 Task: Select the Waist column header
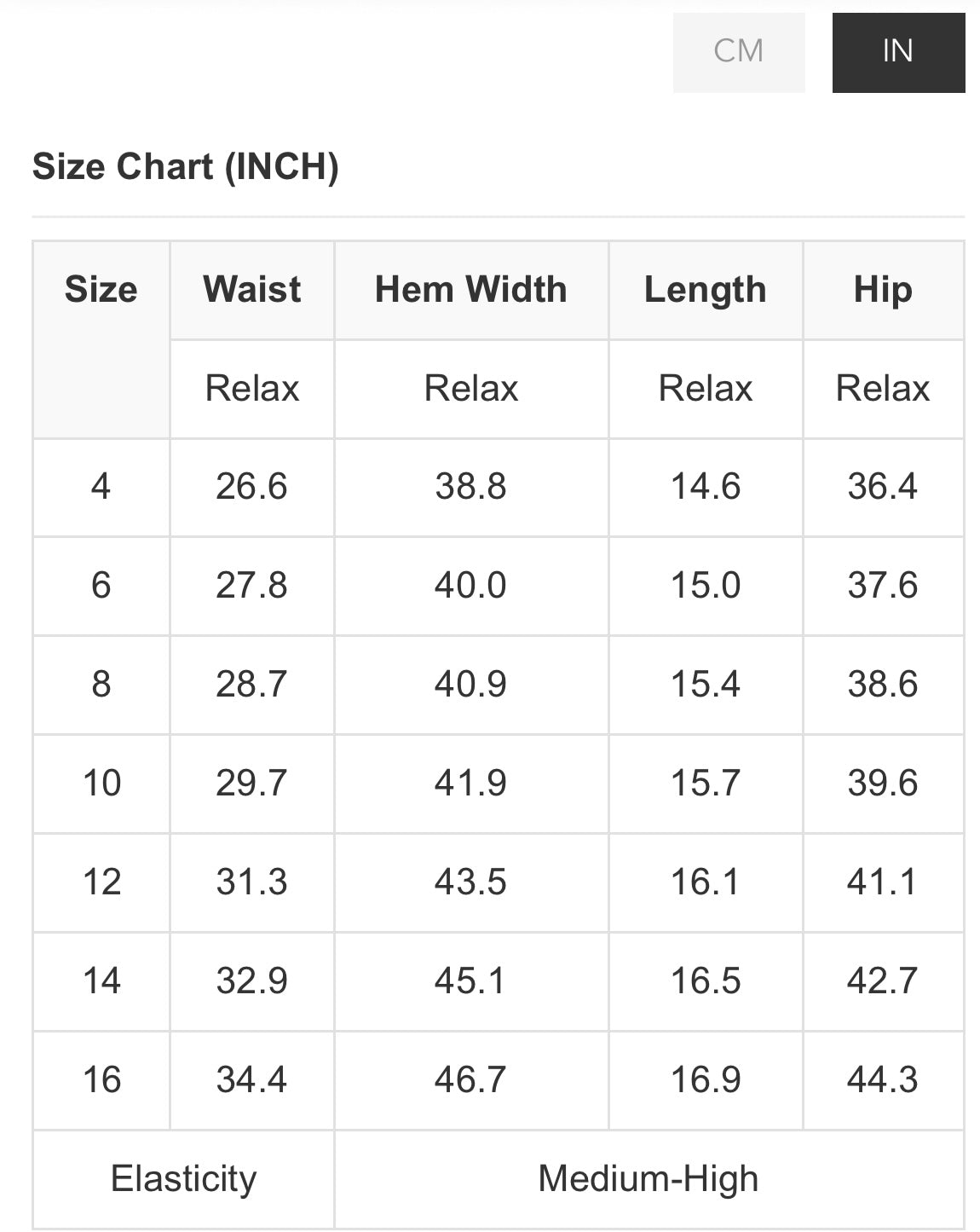[252, 290]
